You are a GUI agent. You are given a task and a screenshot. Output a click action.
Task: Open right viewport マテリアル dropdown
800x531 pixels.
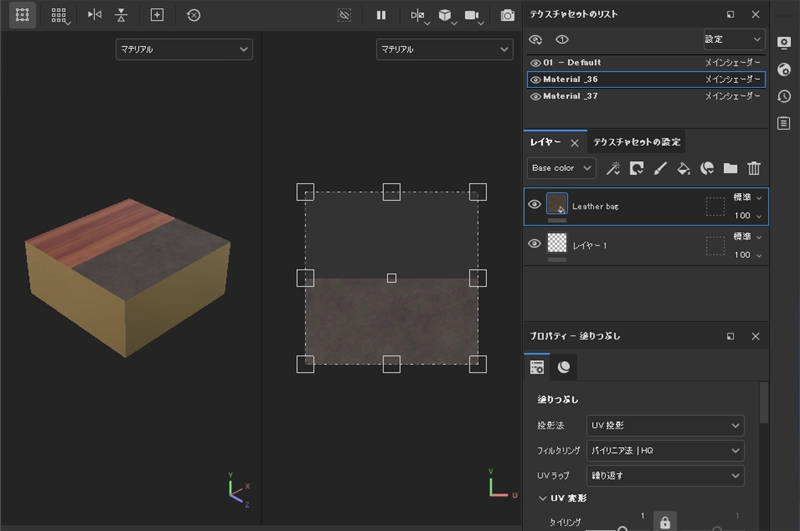[x=444, y=49]
